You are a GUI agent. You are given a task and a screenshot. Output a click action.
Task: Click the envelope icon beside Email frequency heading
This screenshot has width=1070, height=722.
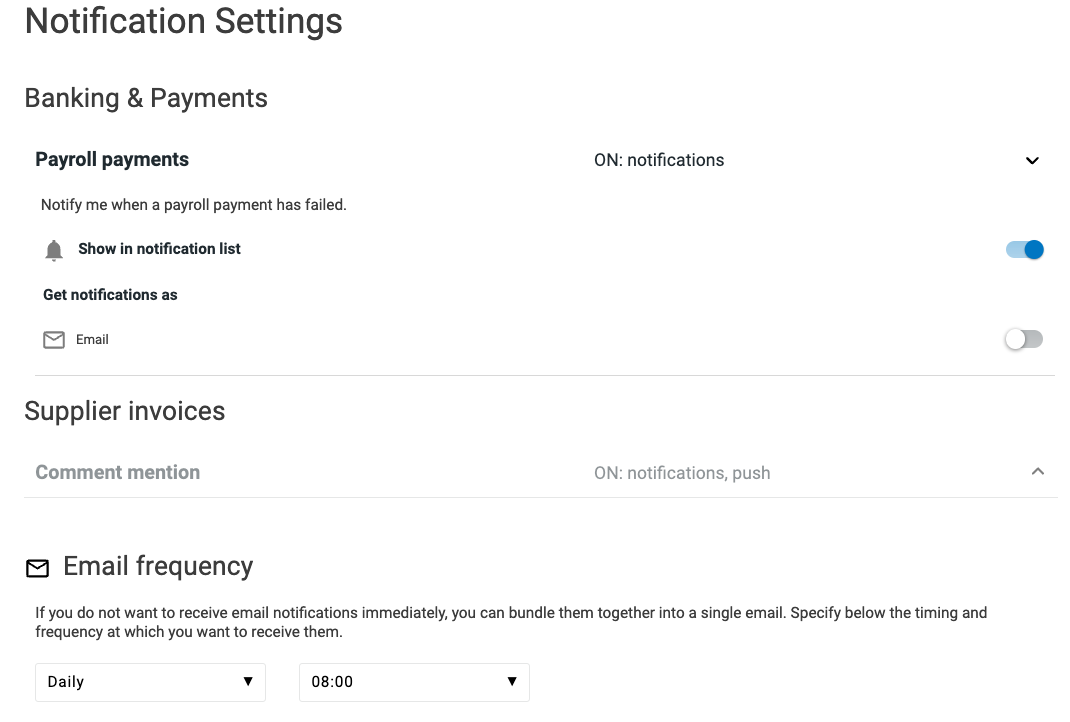click(x=37, y=567)
